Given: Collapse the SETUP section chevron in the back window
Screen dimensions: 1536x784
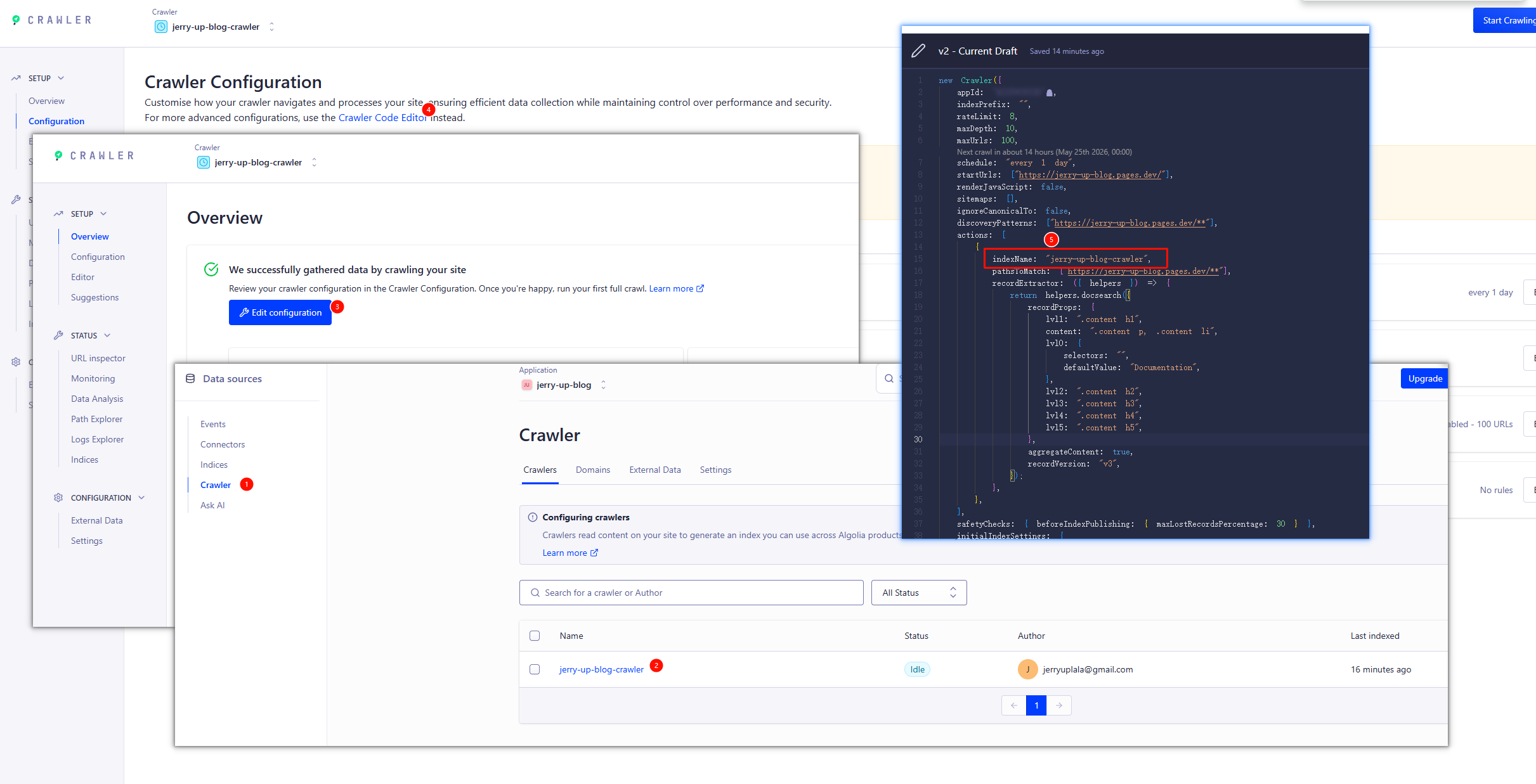Looking at the screenshot, I should tap(61, 79).
